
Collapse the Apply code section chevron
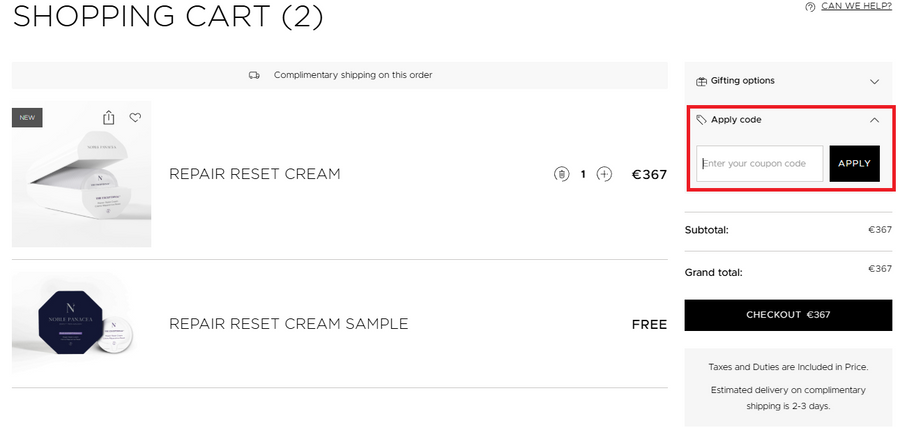coord(874,120)
